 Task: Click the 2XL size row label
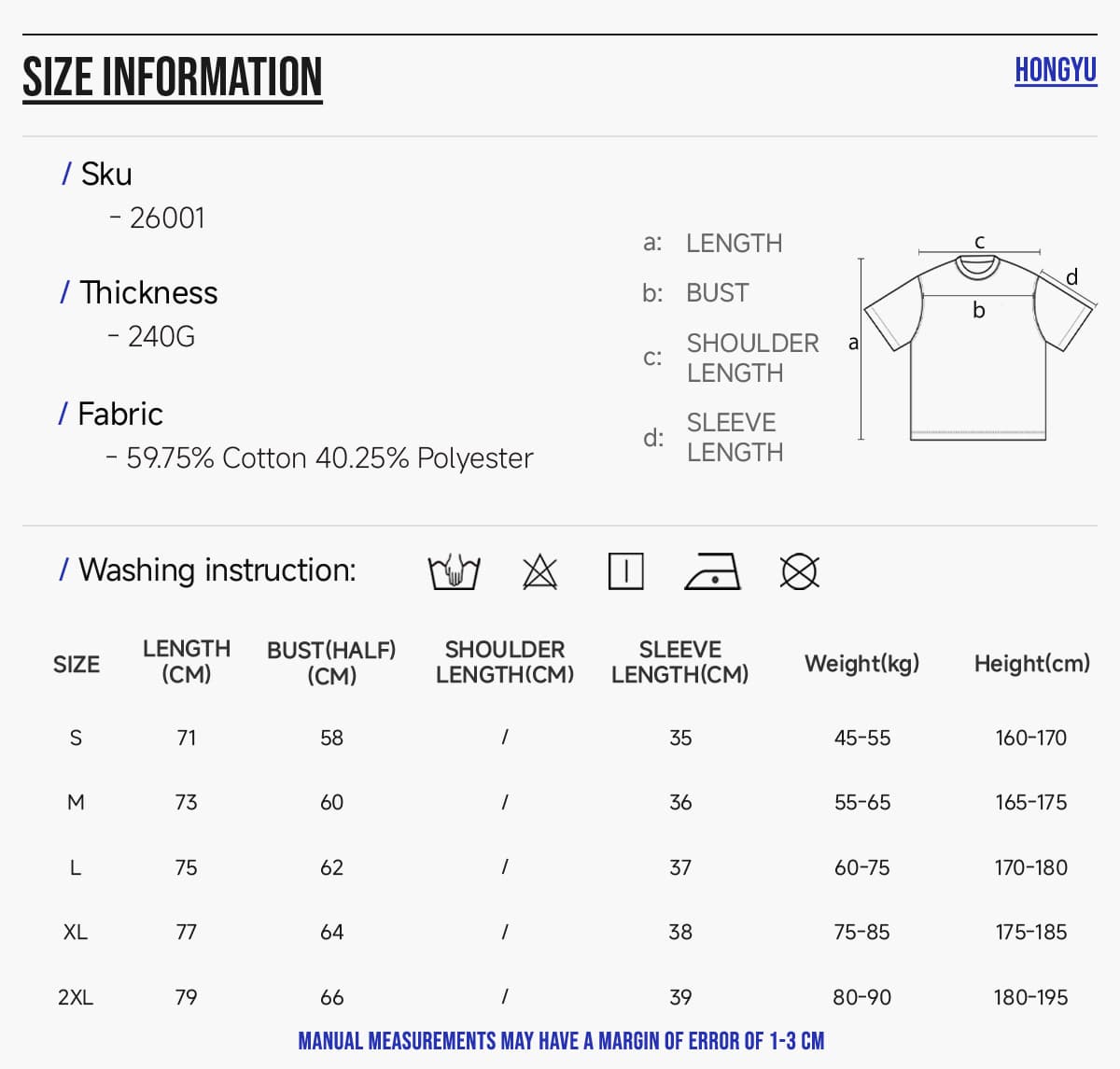coord(77,997)
